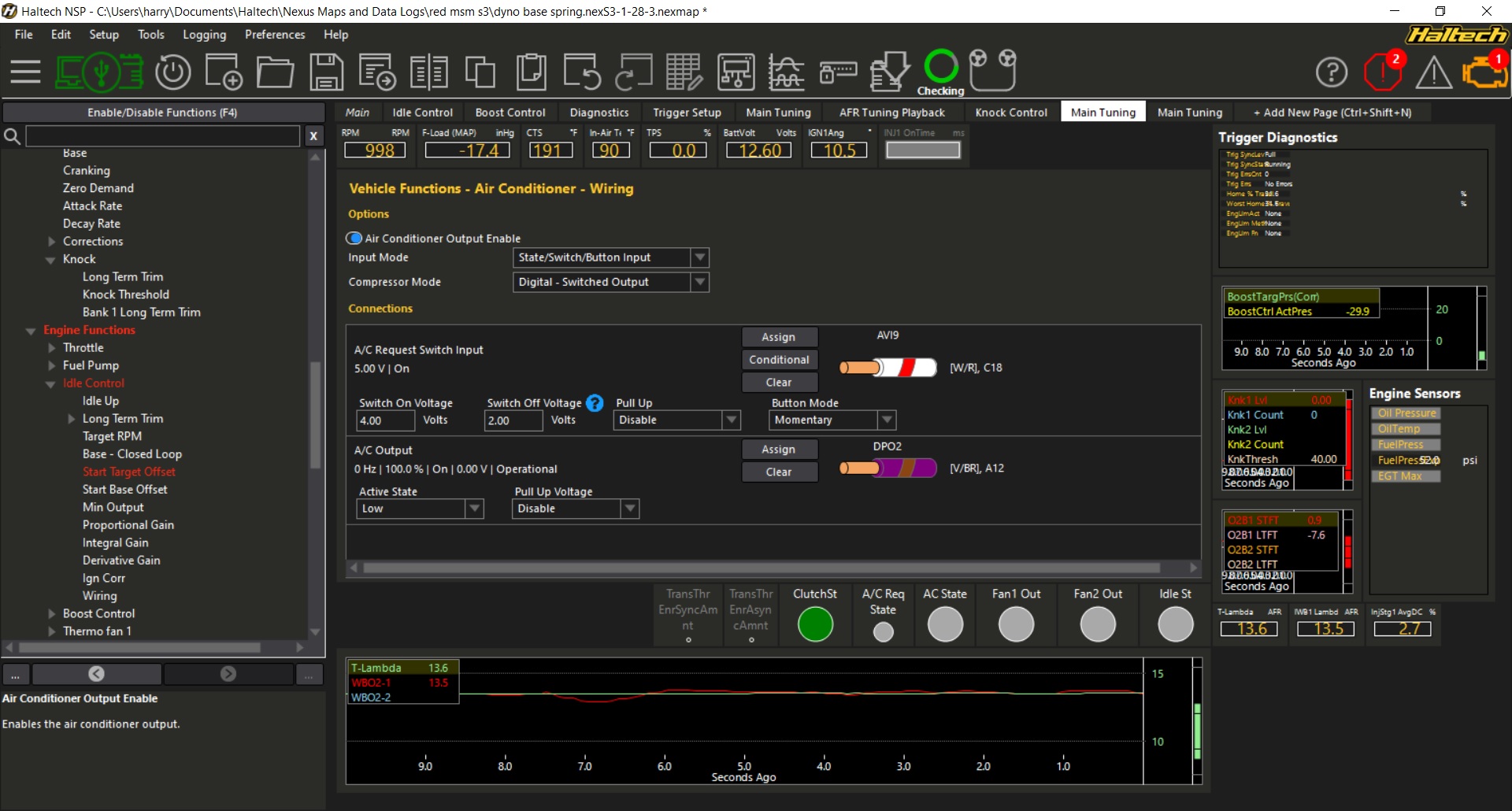The image size is (1512, 811).
Task: Click the paste clipboard icon
Action: click(x=532, y=72)
